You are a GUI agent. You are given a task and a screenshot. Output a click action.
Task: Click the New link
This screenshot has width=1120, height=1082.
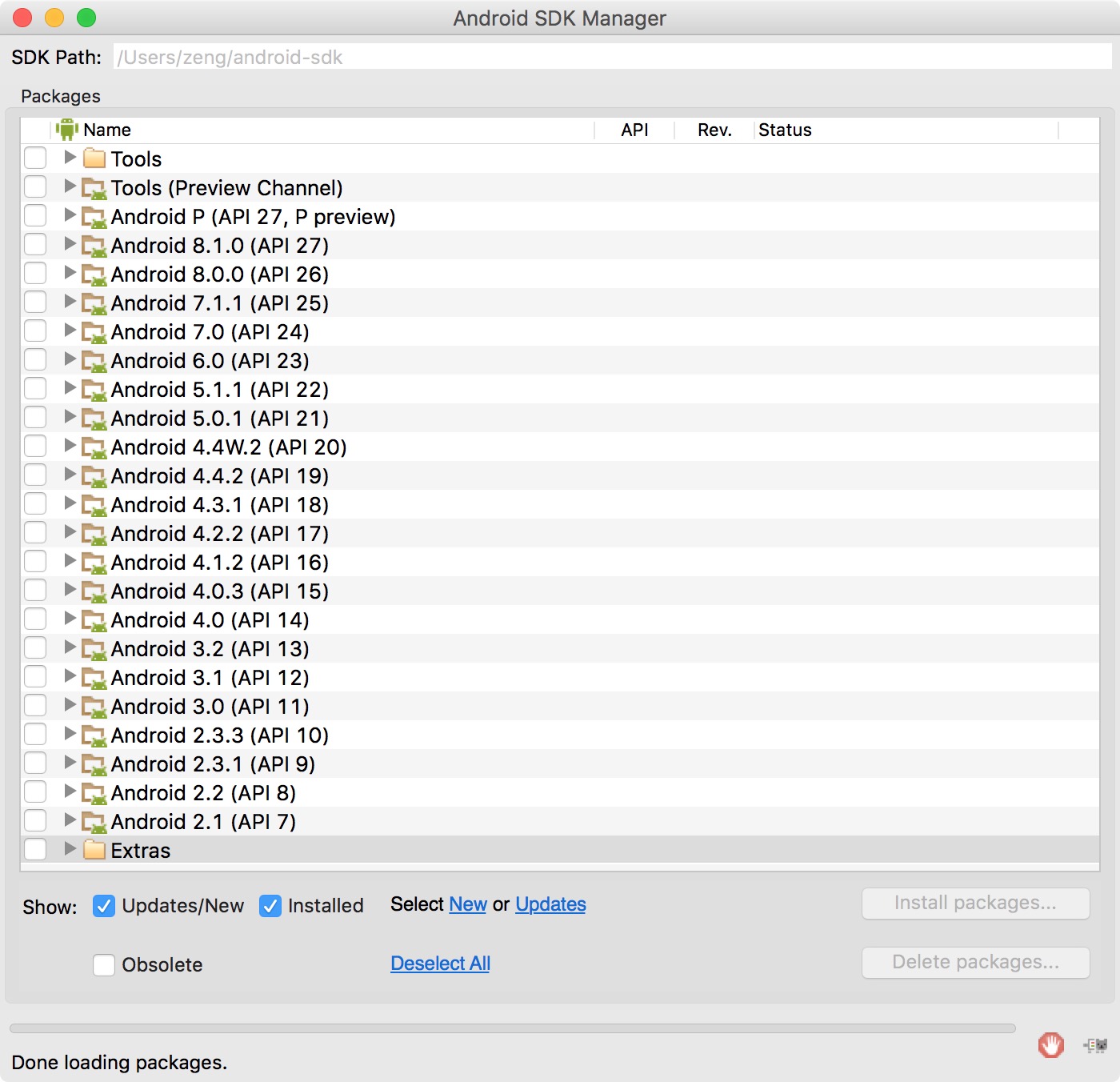(468, 904)
